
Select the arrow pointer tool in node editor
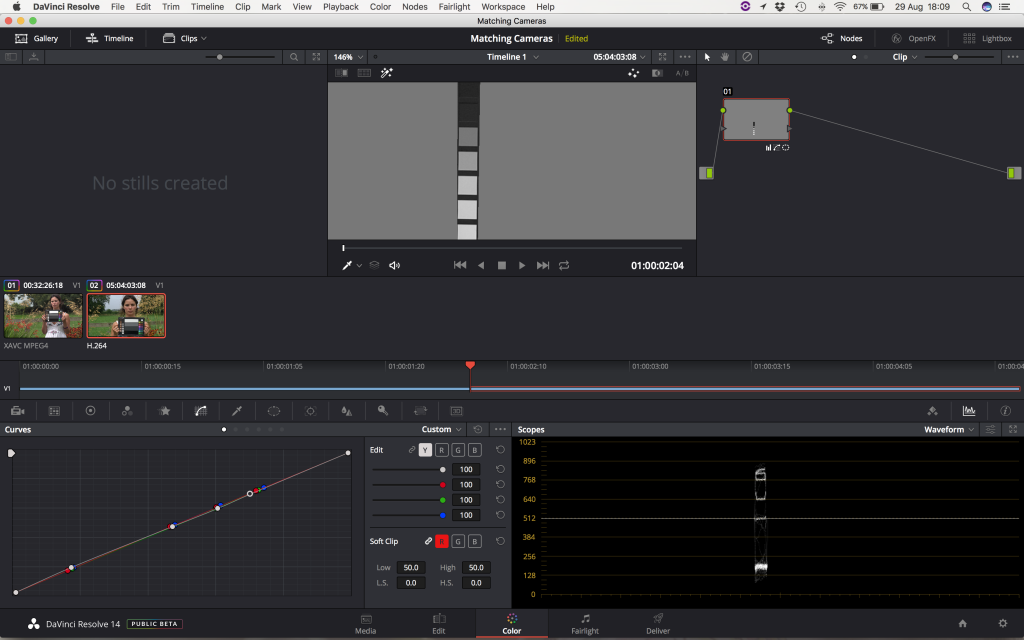click(707, 57)
